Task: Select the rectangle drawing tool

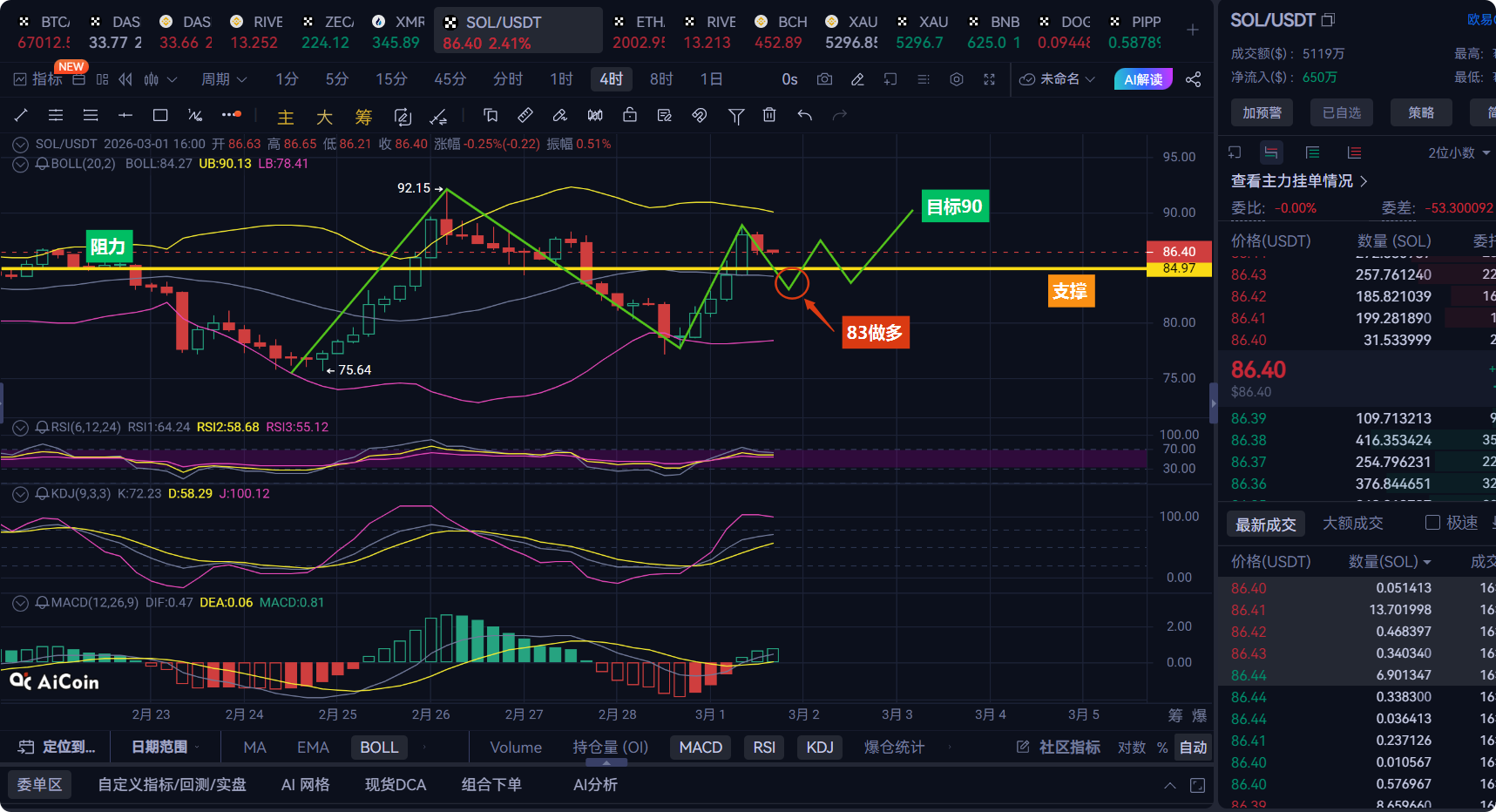Action: pyautogui.click(x=160, y=115)
